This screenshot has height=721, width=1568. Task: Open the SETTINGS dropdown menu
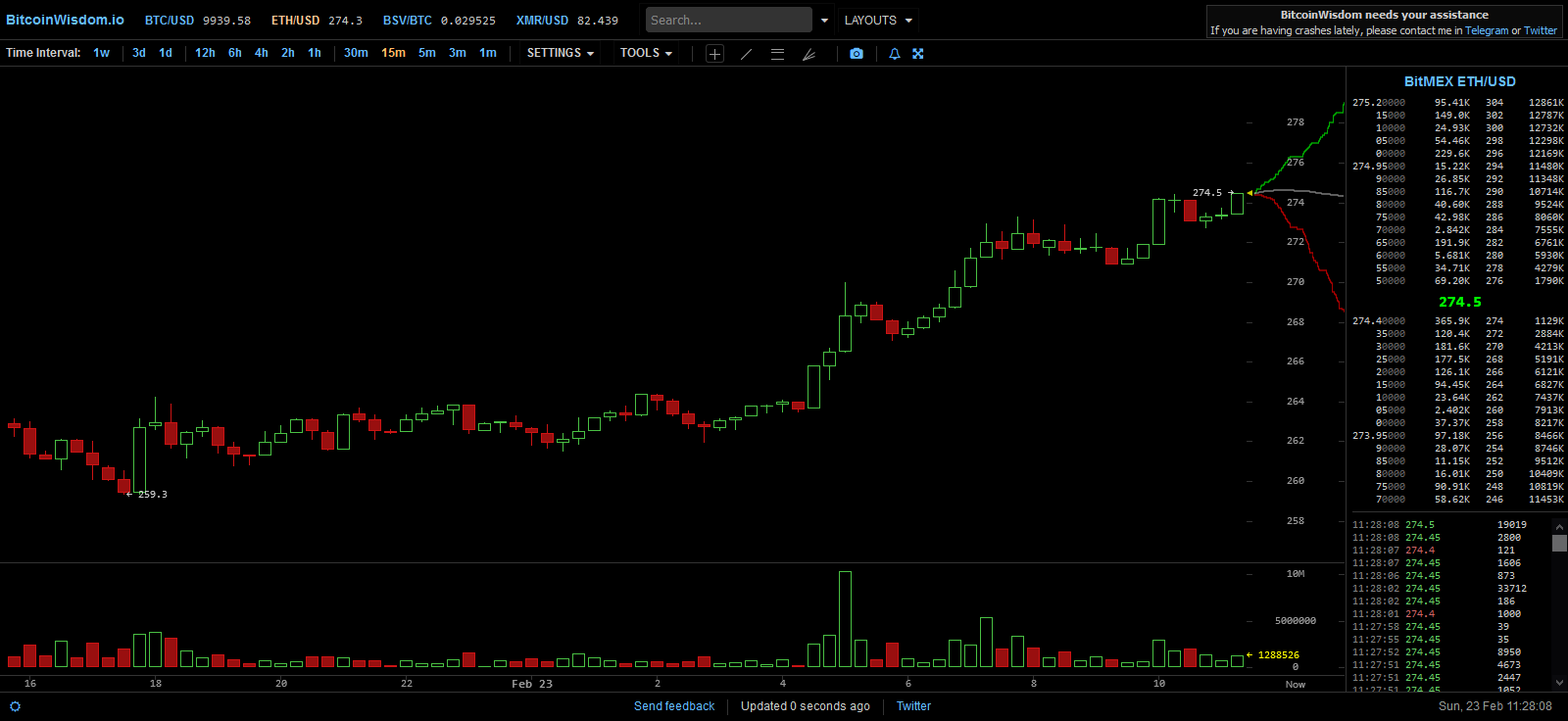pyautogui.click(x=561, y=53)
